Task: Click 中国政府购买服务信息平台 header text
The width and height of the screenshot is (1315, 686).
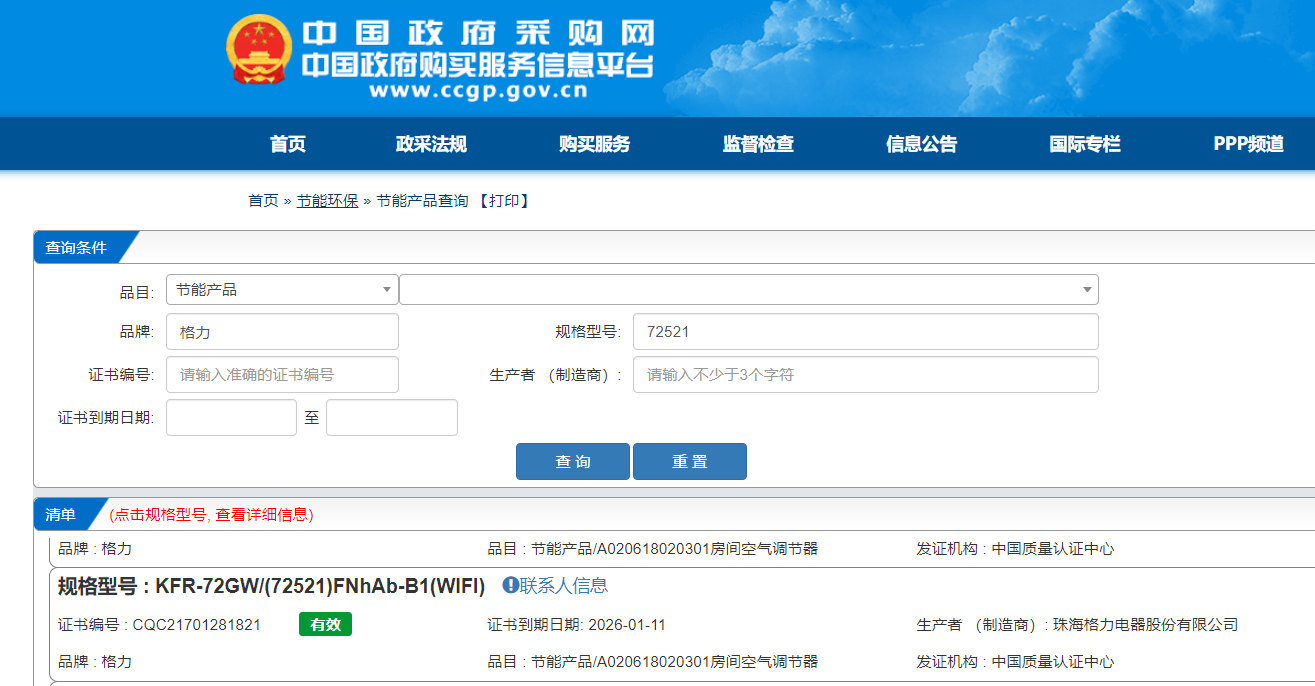Action: coord(478,66)
